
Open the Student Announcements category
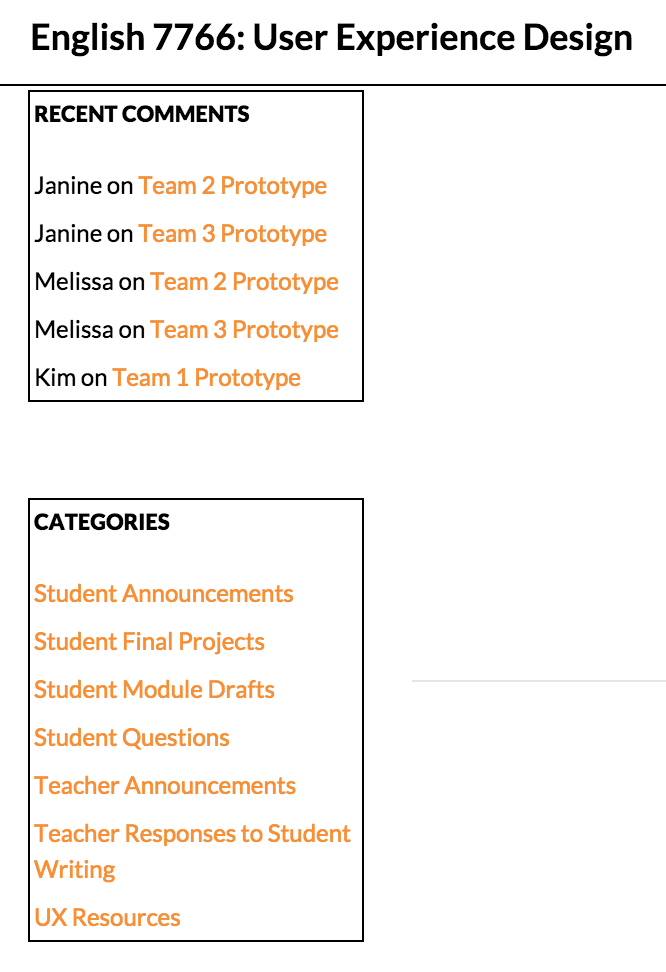163,593
